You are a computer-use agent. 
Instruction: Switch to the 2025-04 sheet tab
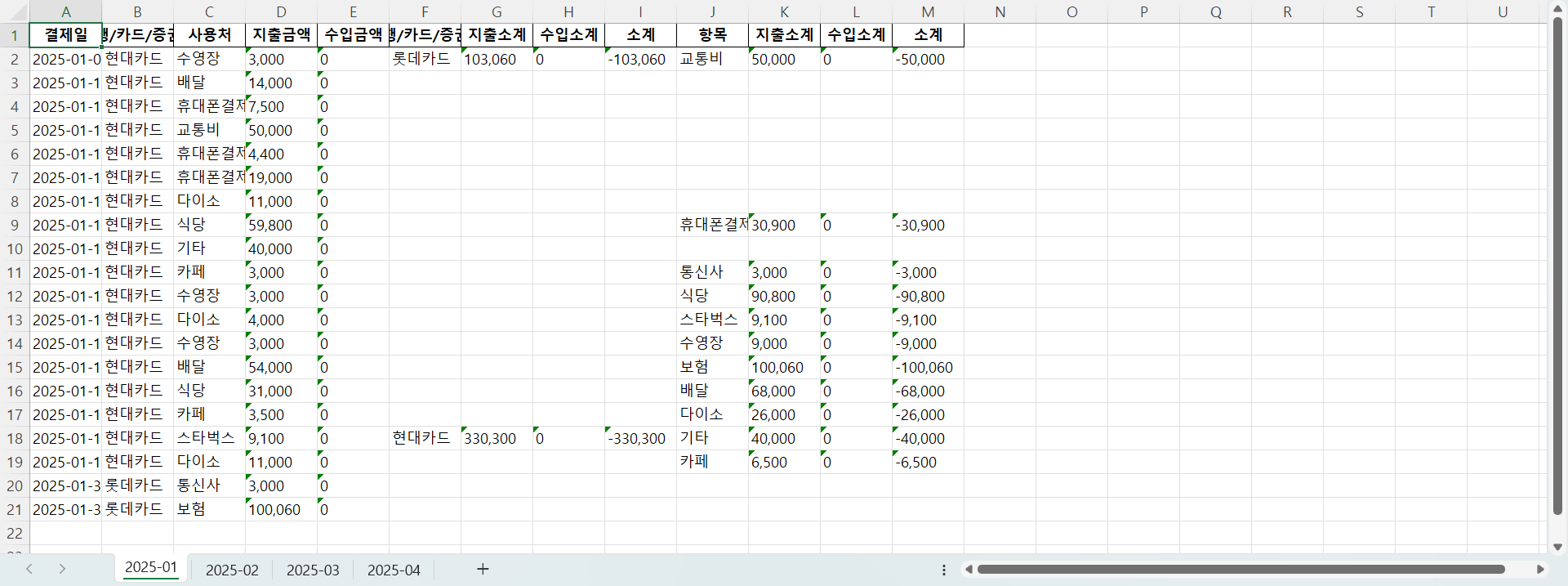[x=394, y=570]
